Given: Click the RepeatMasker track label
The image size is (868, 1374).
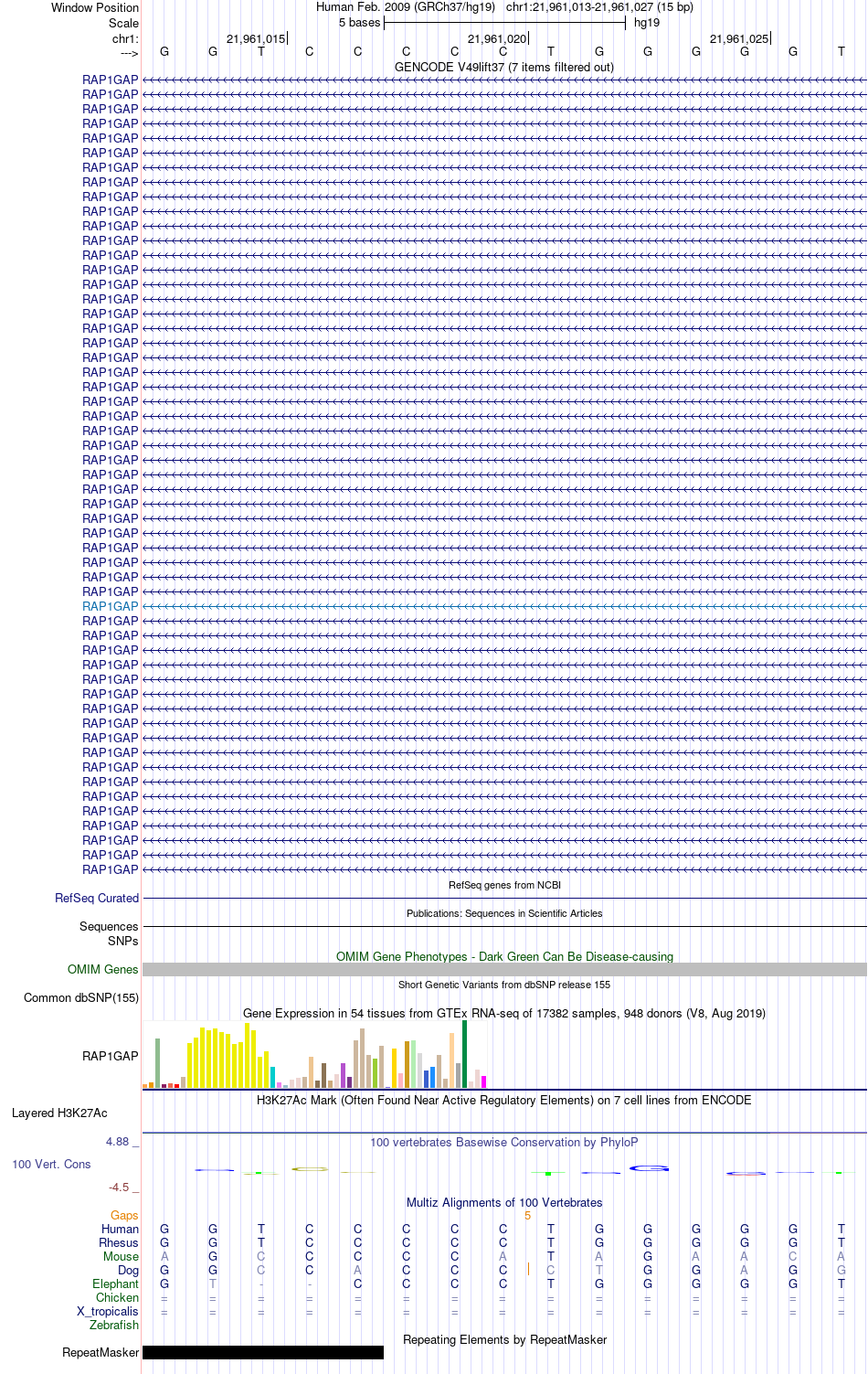Looking at the screenshot, I should 101,1353.
